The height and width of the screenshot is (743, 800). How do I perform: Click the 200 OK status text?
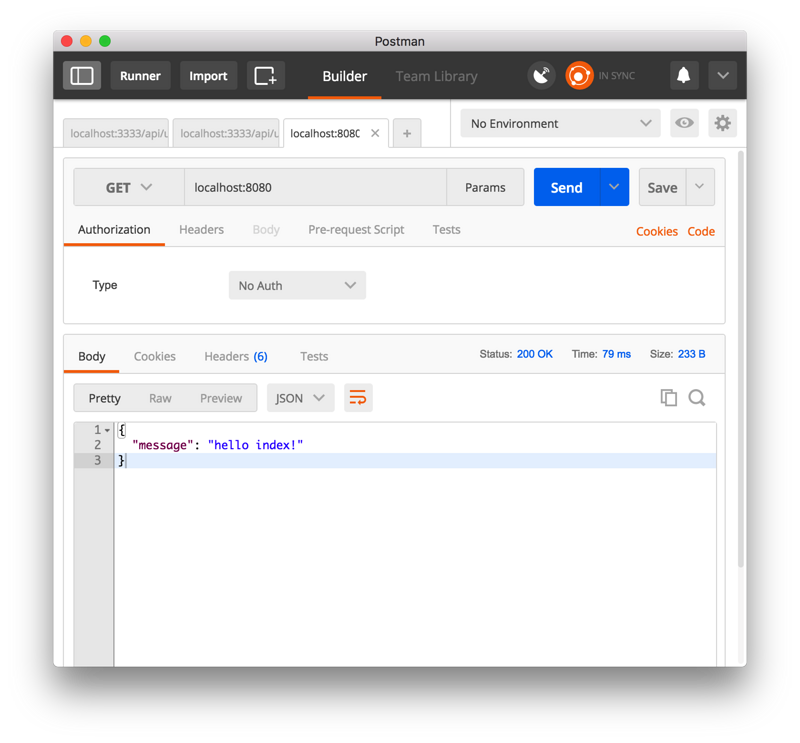534,354
